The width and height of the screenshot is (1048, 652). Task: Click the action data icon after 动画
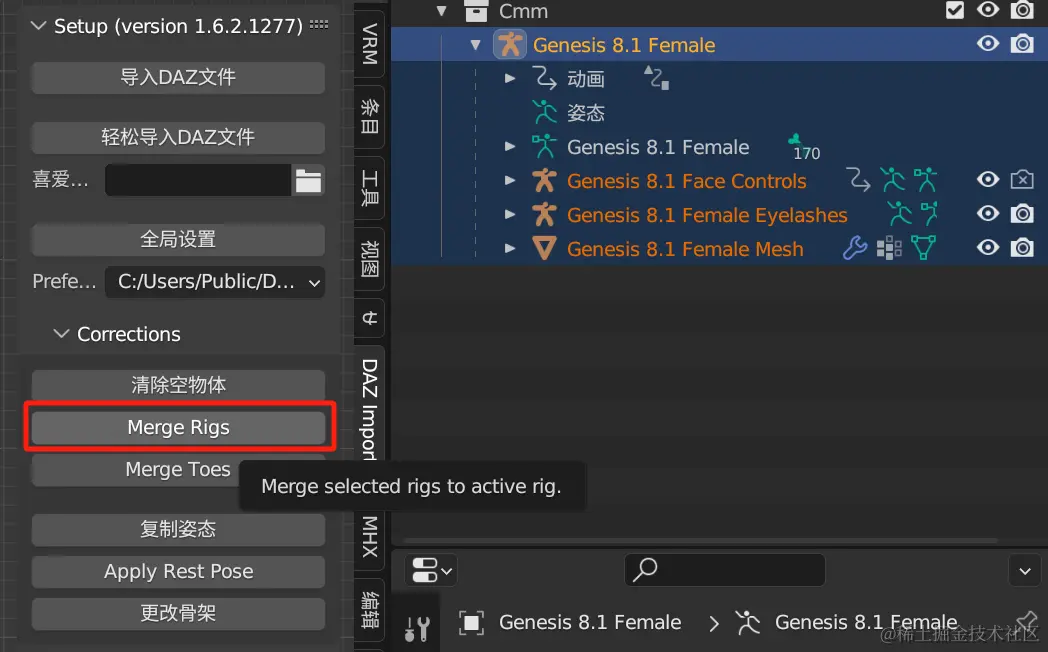point(656,77)
